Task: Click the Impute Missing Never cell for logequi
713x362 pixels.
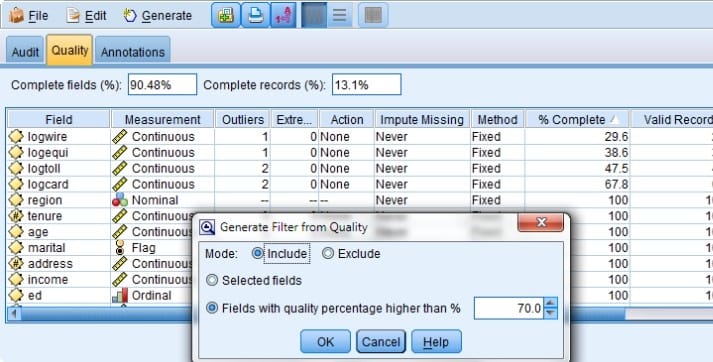Action: tap(422, 152)
